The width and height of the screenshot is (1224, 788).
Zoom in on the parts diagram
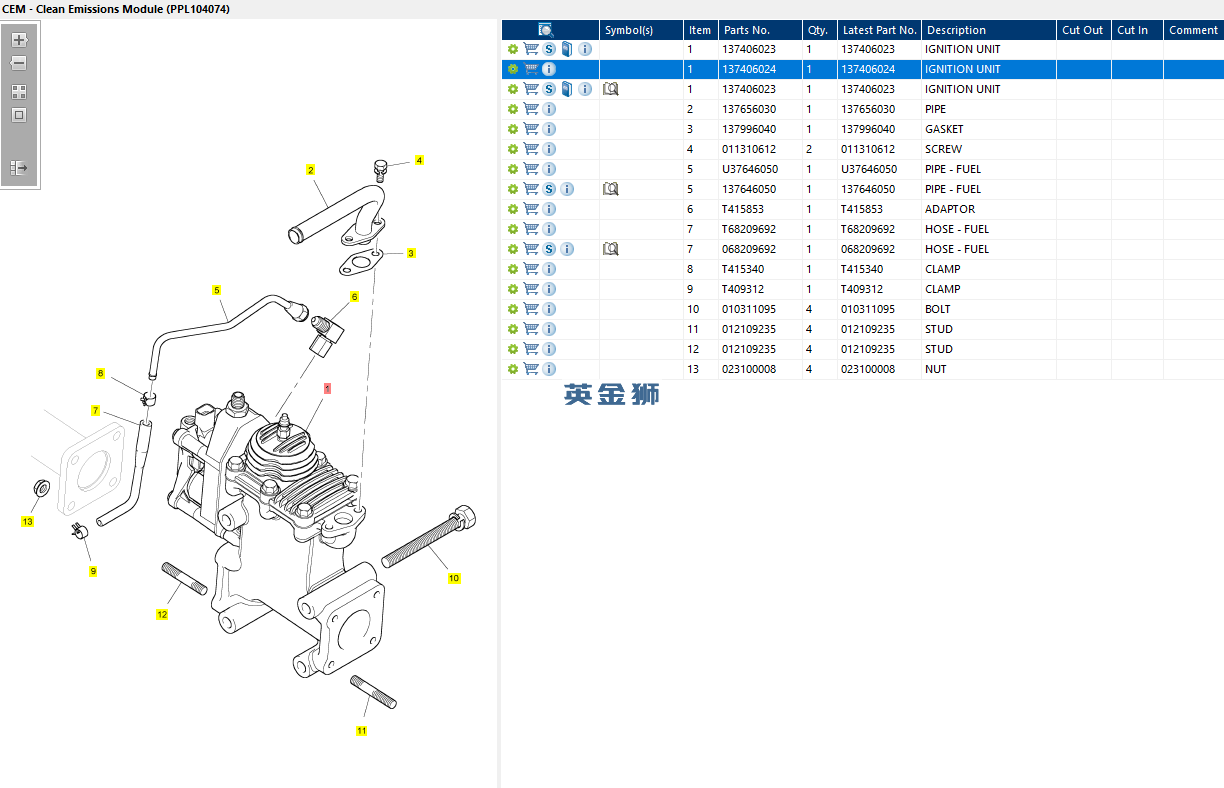click(19, 40)
